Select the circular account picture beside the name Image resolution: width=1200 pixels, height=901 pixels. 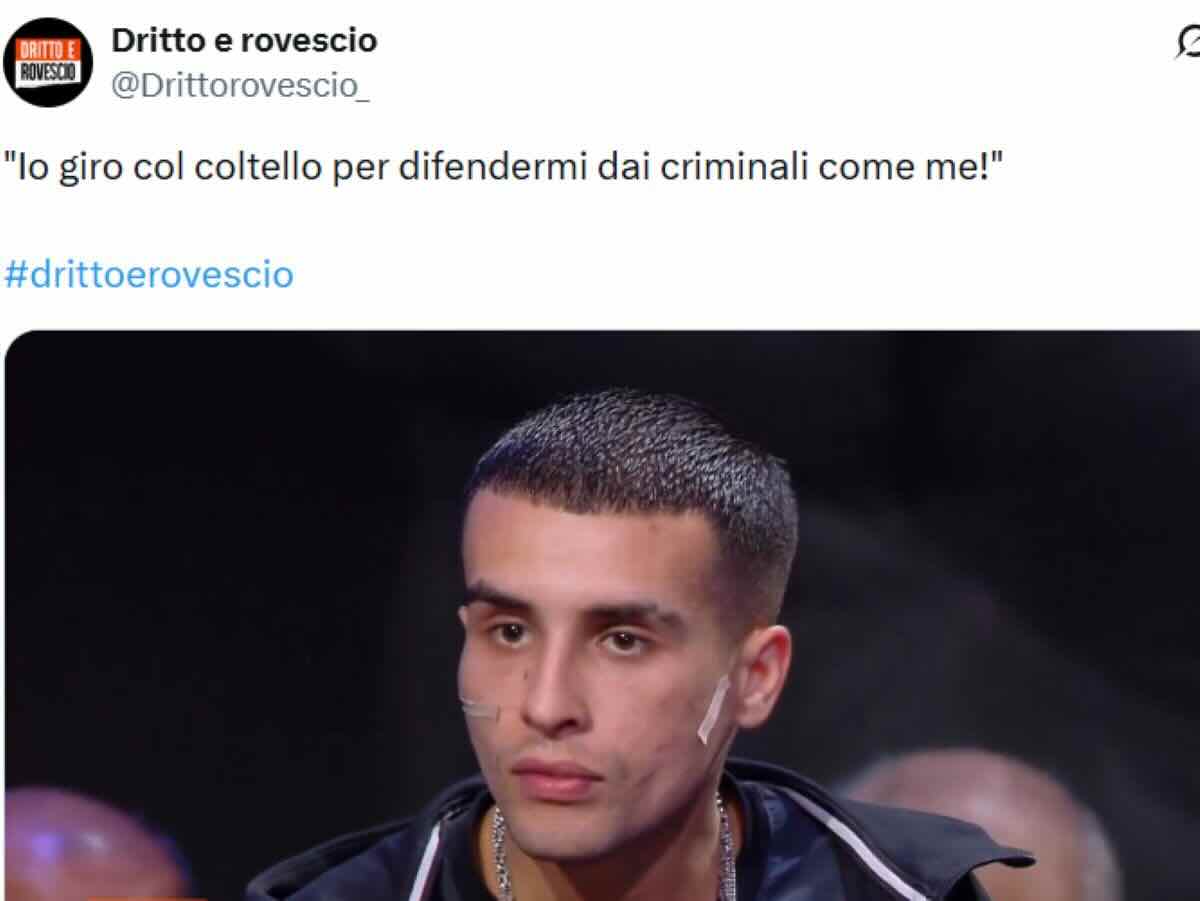[x=47, y=62]
